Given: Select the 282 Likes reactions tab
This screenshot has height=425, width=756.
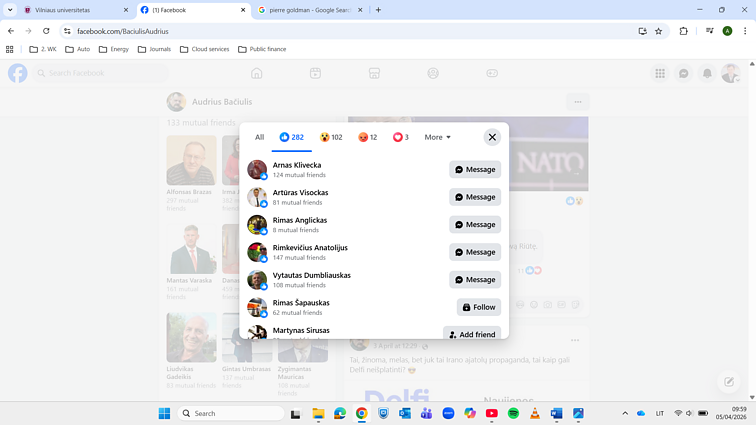Looking at the screenshot, I should (292, 137).
